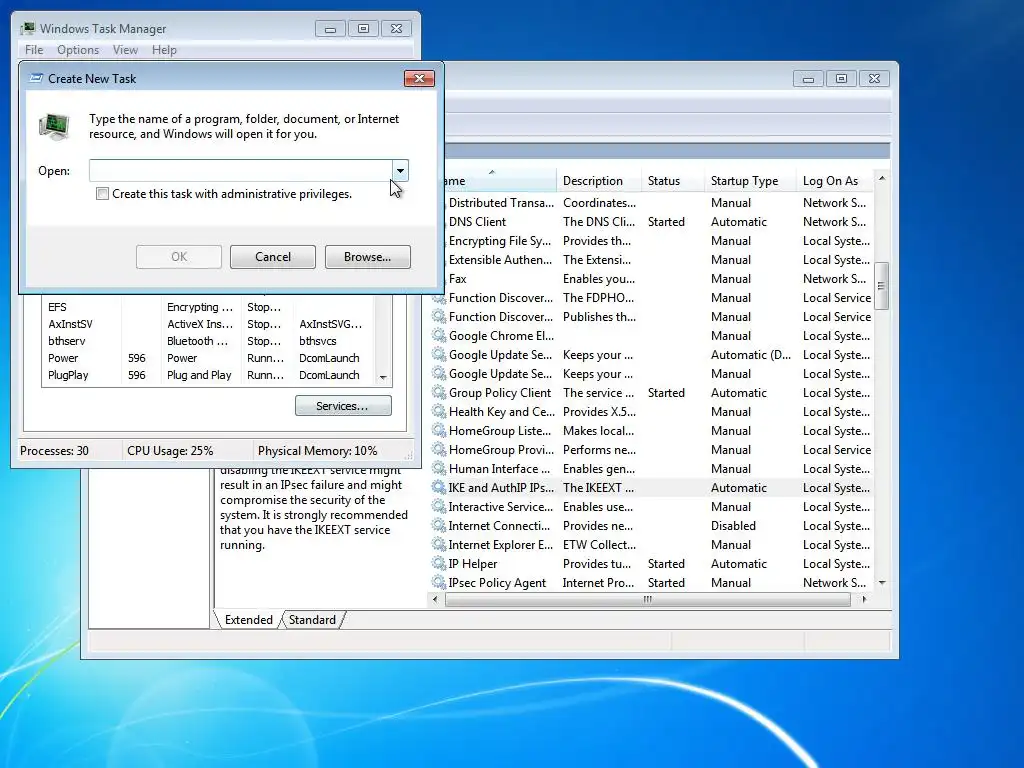The image size is (1024, 768).
Task: Minimize the Task Manager window
Action: pos(330,29)
